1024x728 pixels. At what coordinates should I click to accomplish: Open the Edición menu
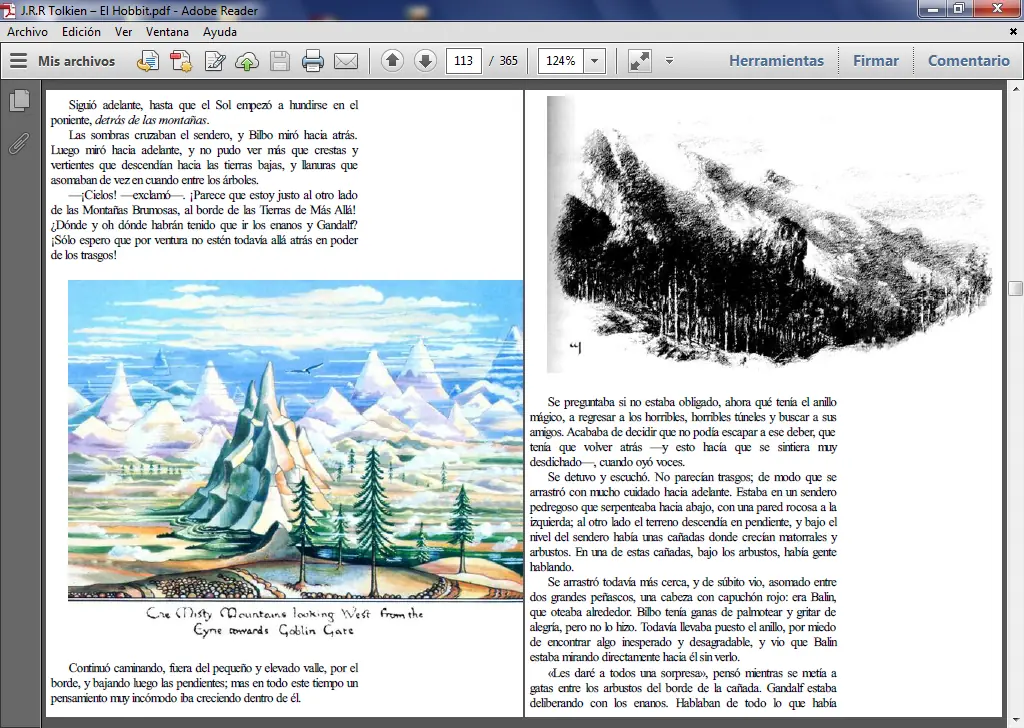82,31
